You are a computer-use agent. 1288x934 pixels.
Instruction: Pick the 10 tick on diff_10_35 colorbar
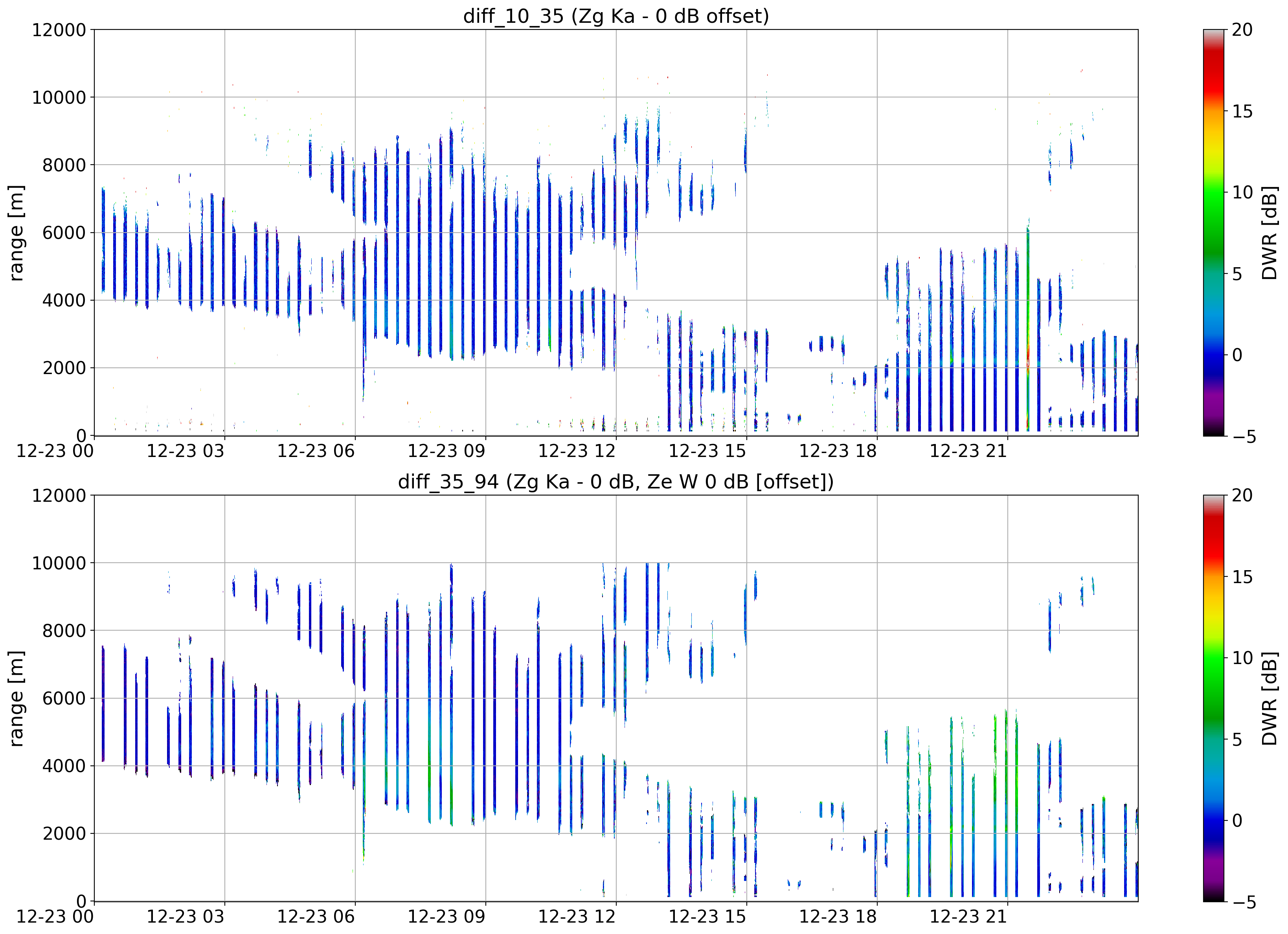pos(1242,193)
